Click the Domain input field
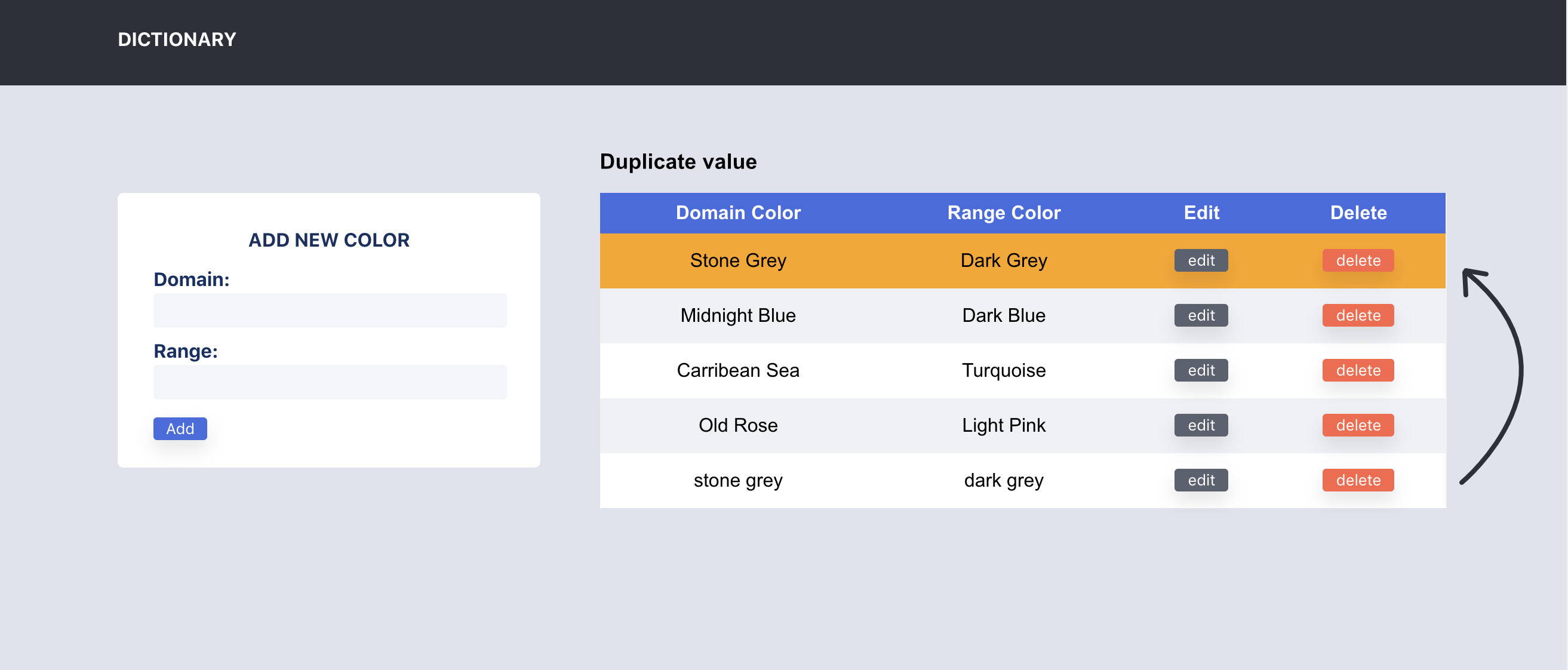 pos(330,311)
